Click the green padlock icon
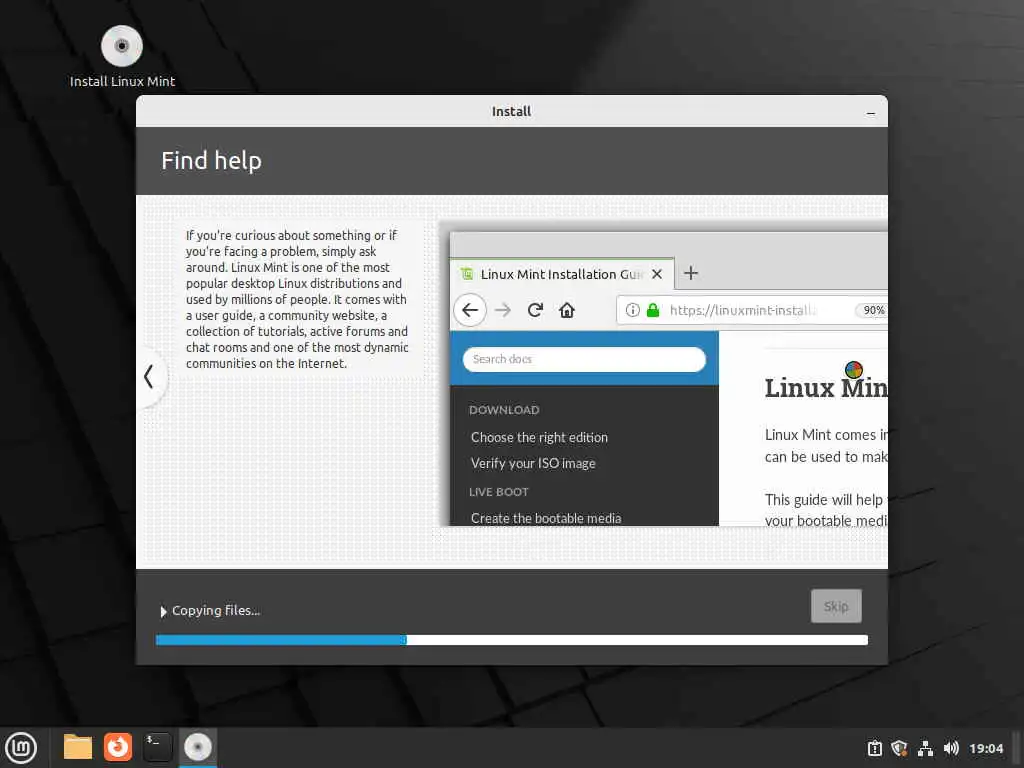 click(x=652, y=310)
